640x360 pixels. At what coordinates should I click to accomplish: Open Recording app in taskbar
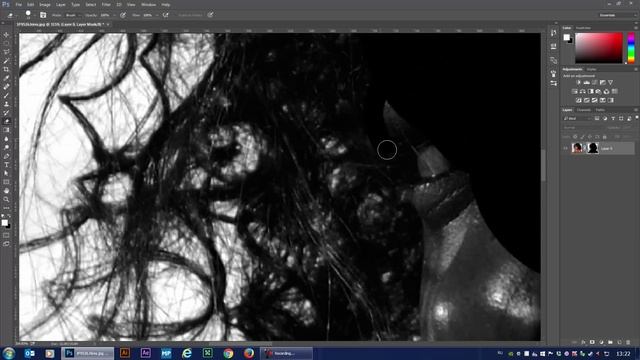click(286, 353)
